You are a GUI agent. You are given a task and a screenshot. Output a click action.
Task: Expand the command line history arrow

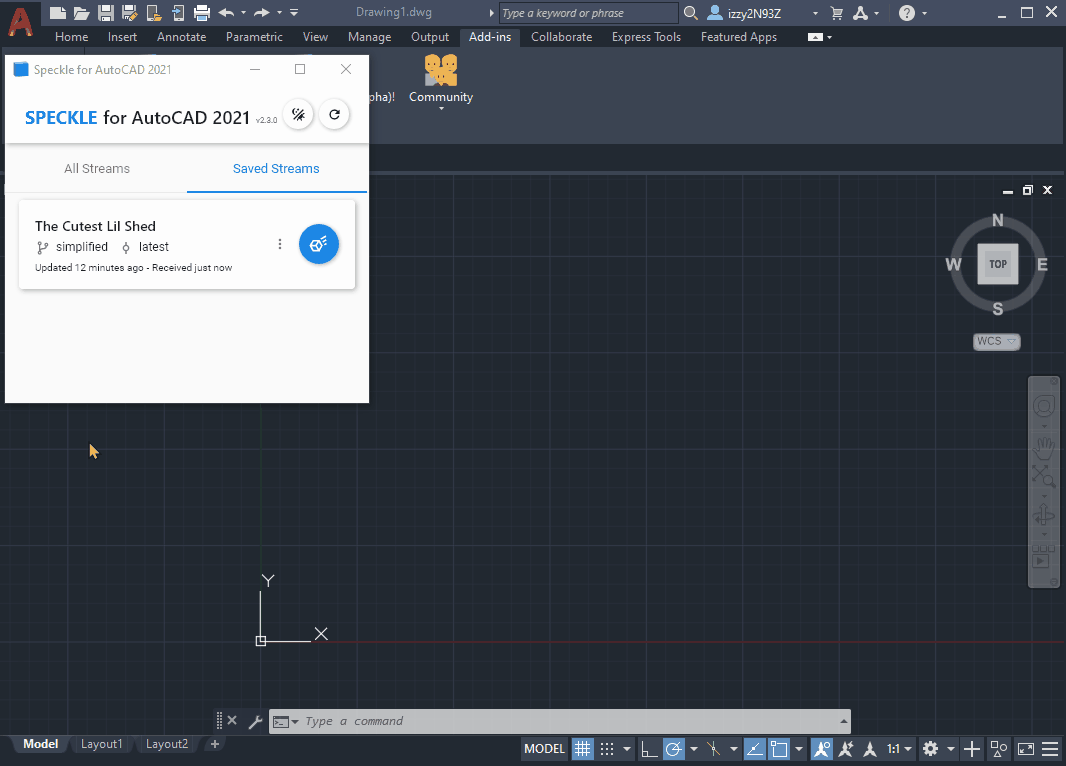(843, 721)
